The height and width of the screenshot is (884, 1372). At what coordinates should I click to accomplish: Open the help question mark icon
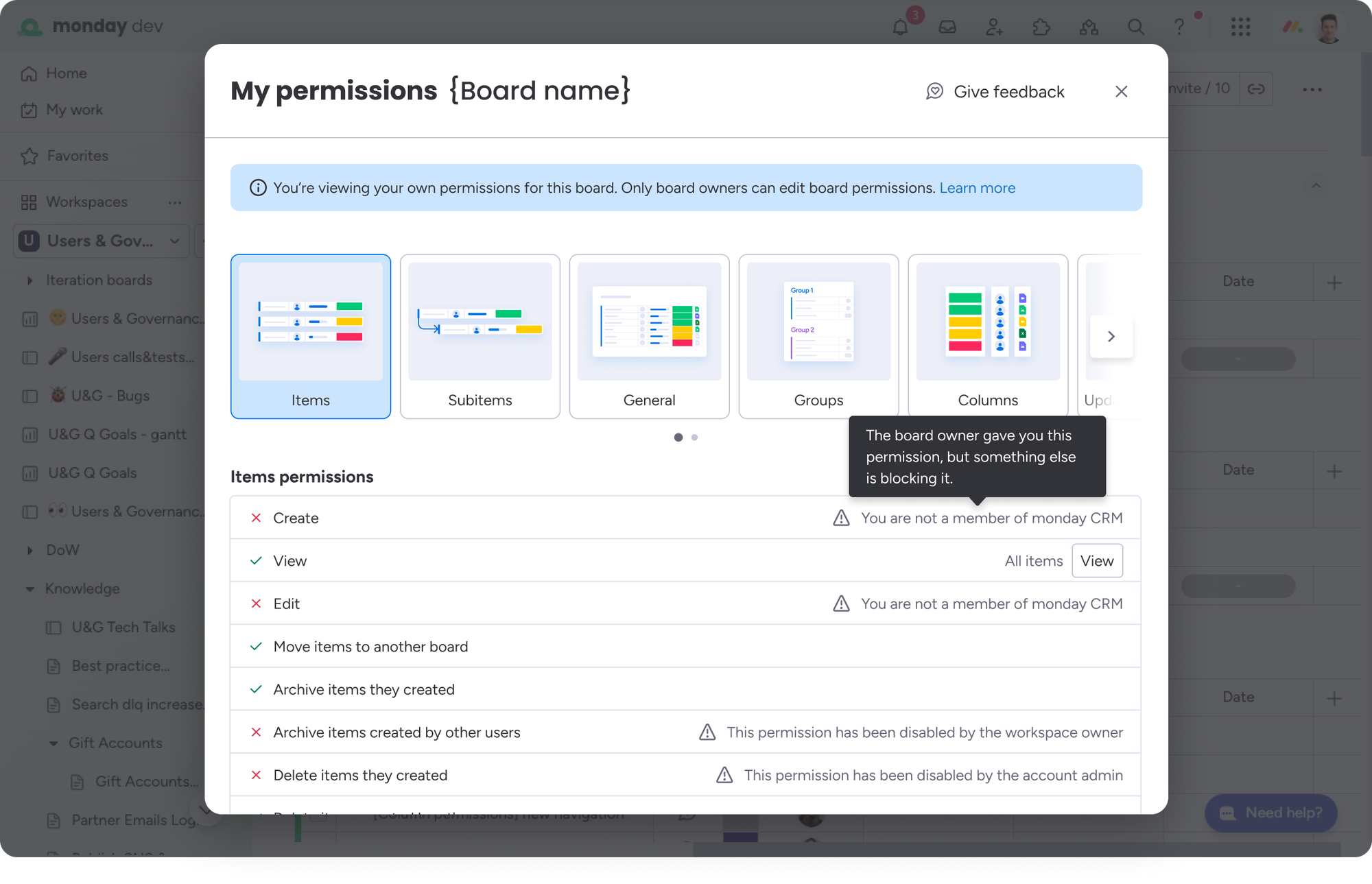pos(1179,27)
